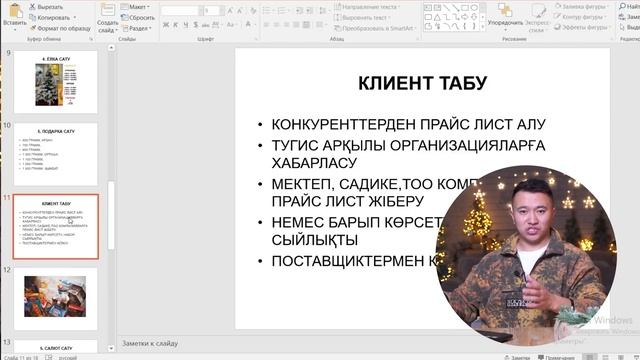Select slide 10 thumbnail ПОДАРКА САТУ

point(56,154)
